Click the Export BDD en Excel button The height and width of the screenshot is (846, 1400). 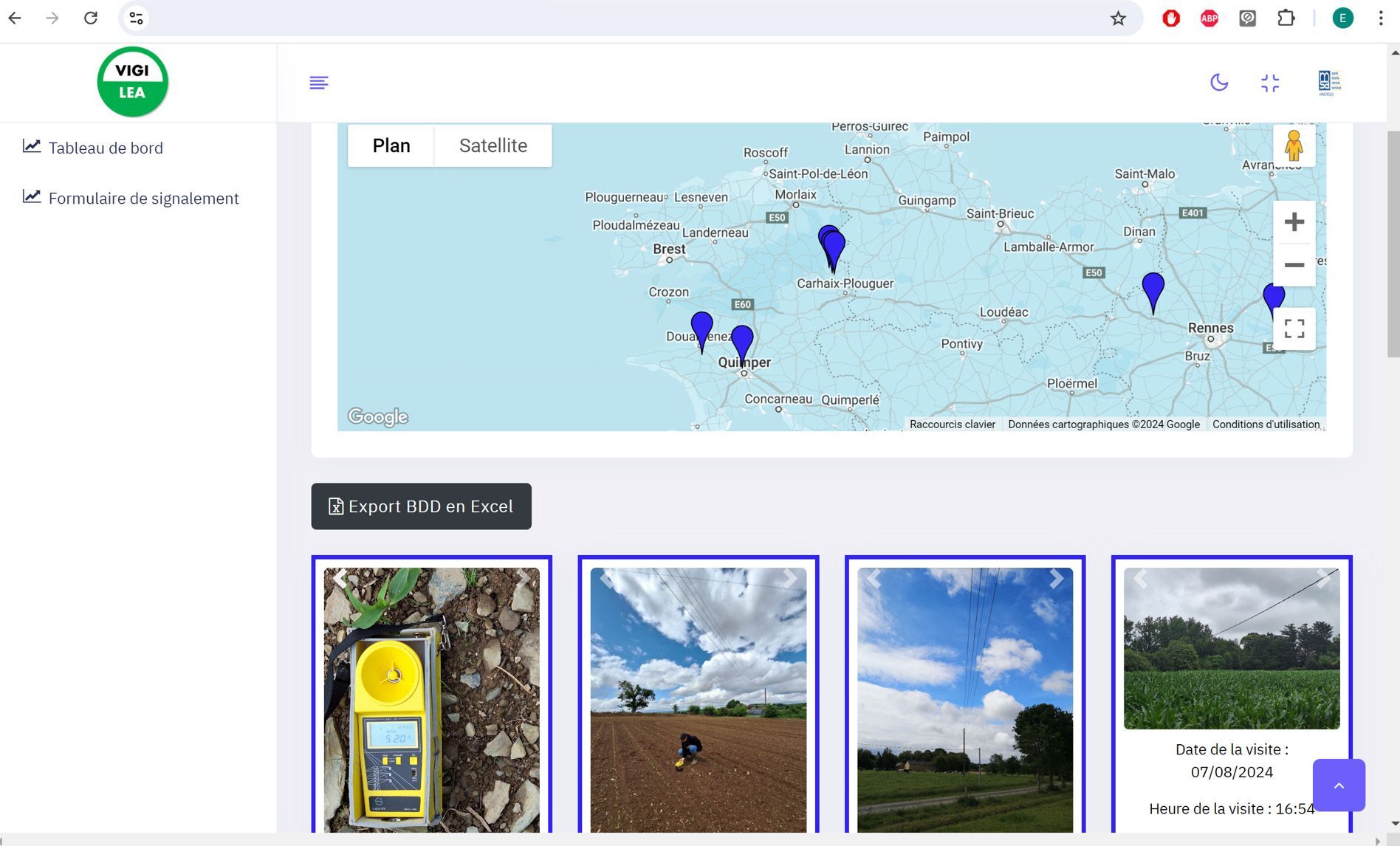point(421,506)
